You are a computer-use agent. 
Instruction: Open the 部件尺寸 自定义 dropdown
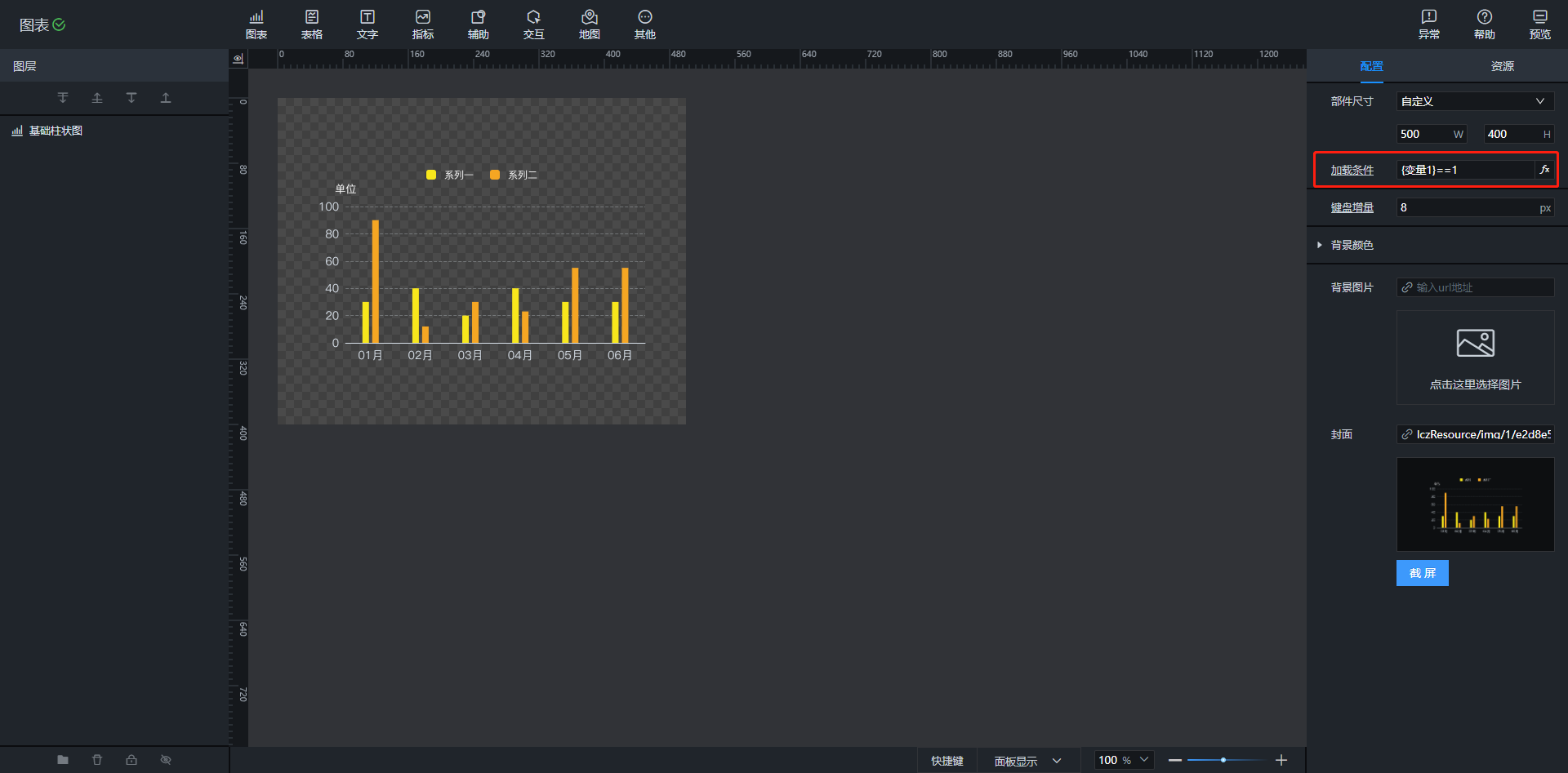coord(1474,101)
